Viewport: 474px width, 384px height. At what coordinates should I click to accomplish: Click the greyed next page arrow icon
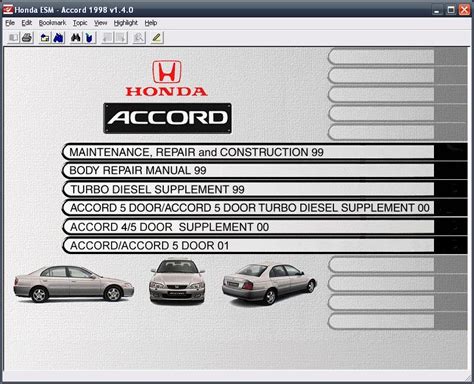[121, 38]
